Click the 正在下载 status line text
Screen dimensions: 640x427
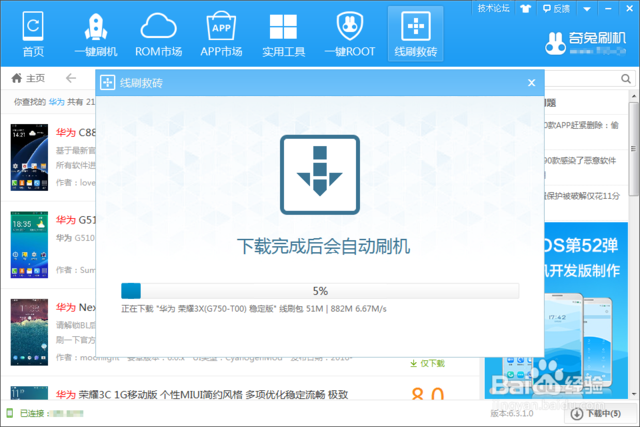(x=253, y=309)
